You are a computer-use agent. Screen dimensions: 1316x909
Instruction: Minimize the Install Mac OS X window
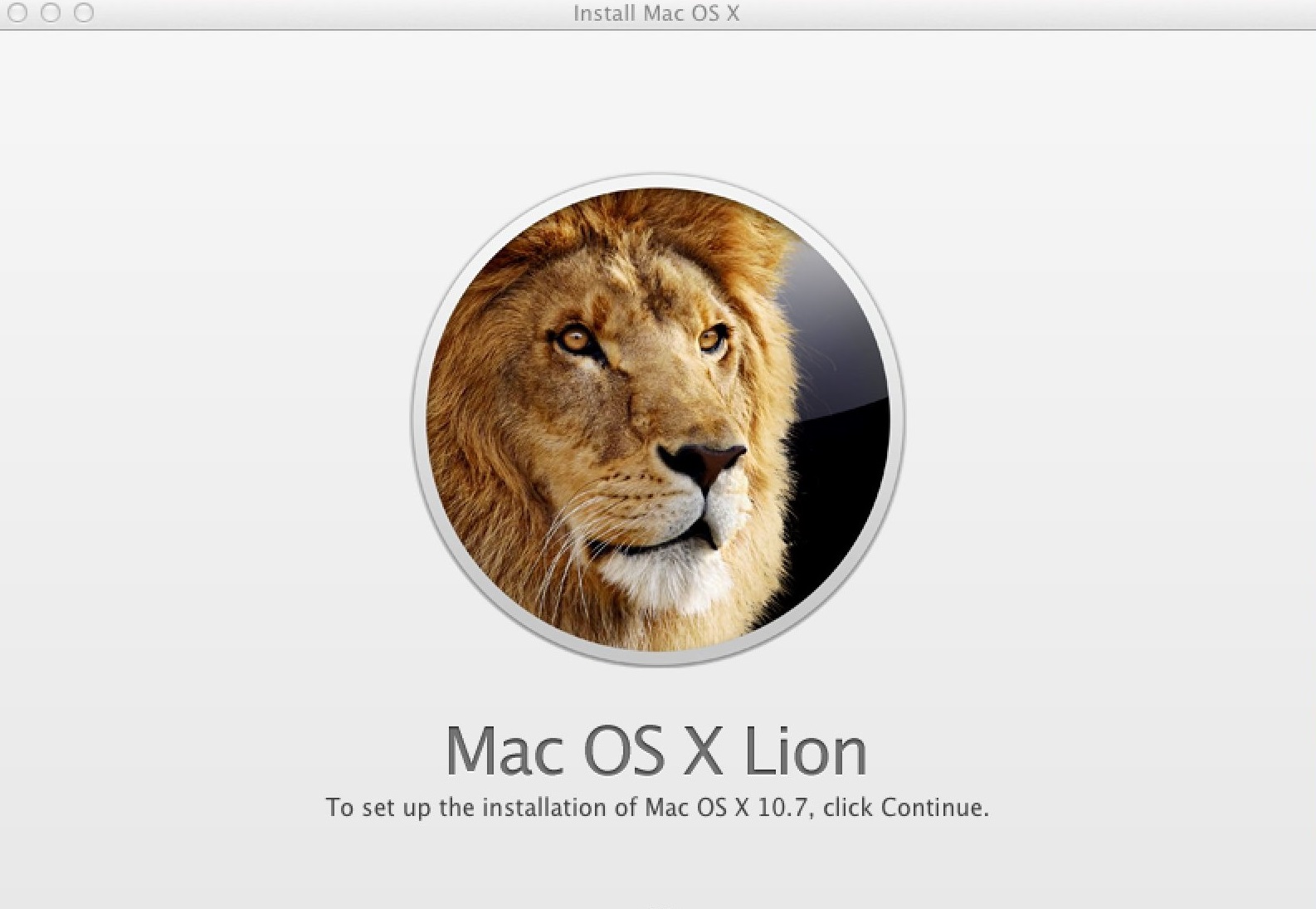[51, 12]
